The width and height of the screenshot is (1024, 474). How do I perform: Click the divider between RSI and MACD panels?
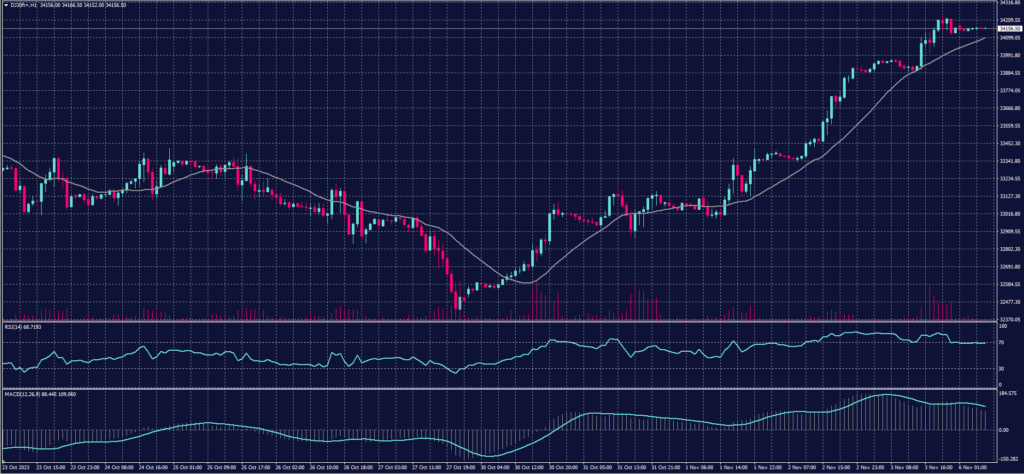point(500,388)
